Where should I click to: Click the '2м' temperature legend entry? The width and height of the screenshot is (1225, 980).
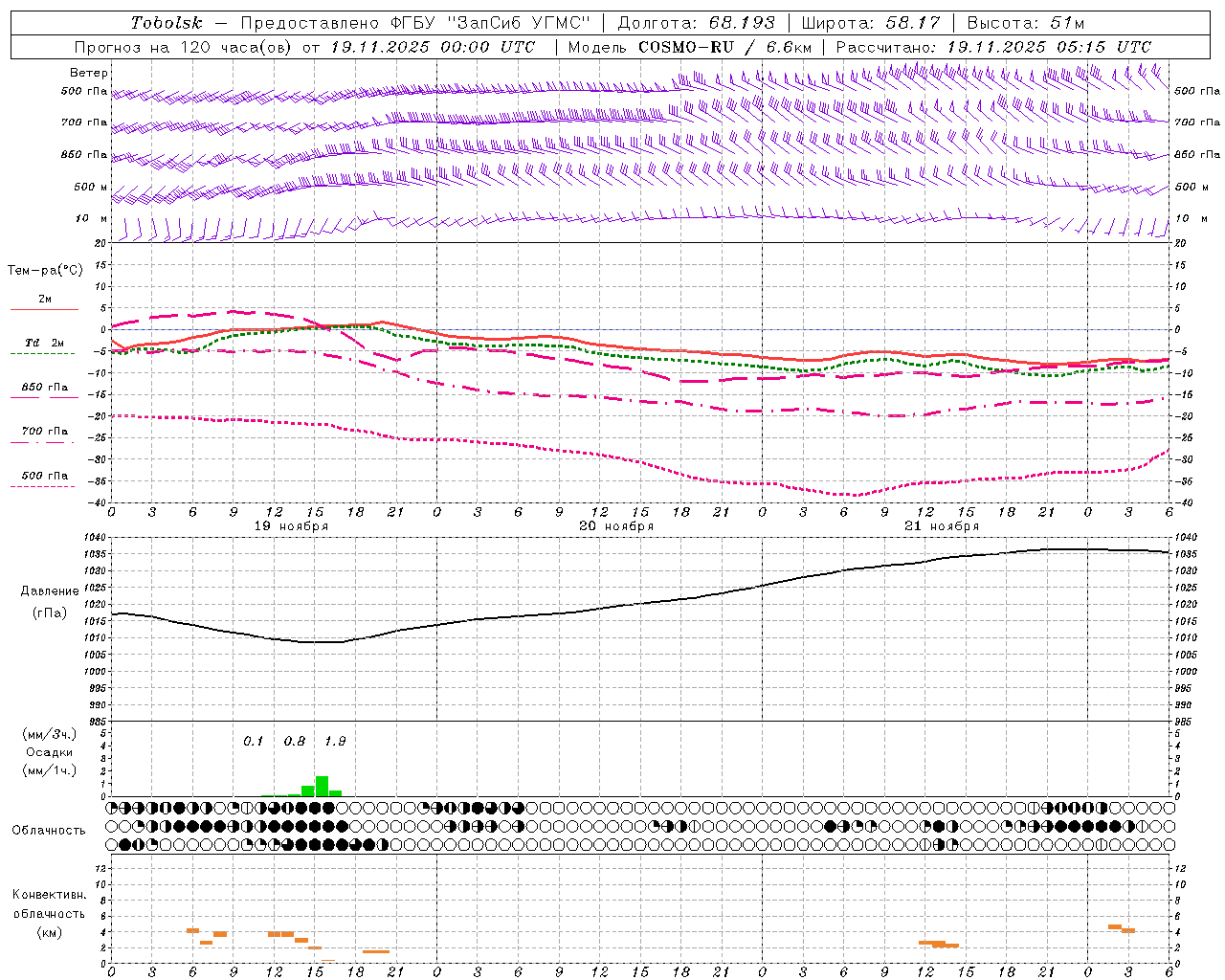pyautogui.click(x=45, y=299)
